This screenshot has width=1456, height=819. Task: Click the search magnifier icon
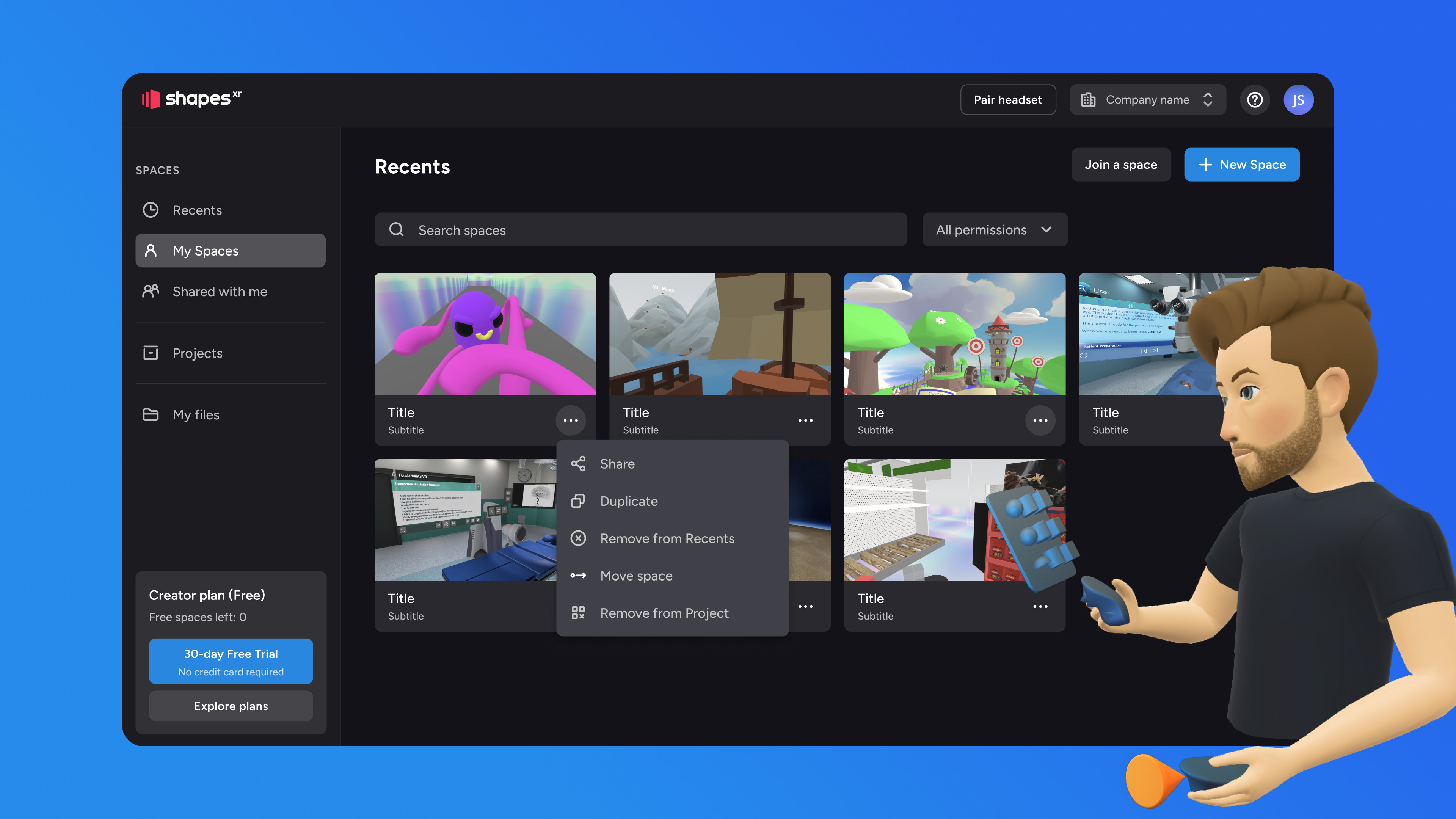coord(396,229)
